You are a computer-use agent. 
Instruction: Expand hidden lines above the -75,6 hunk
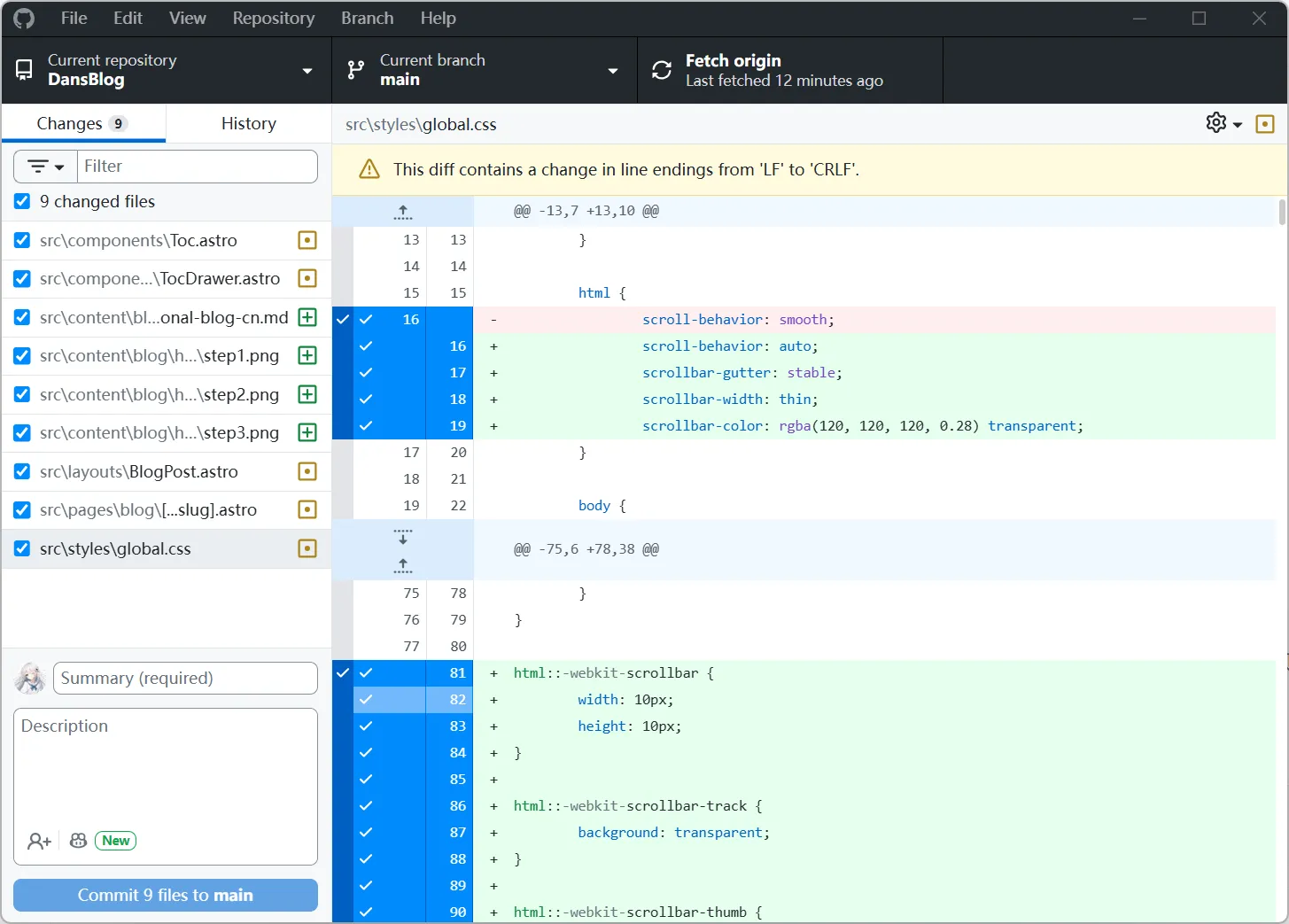[x=403, y=566]
